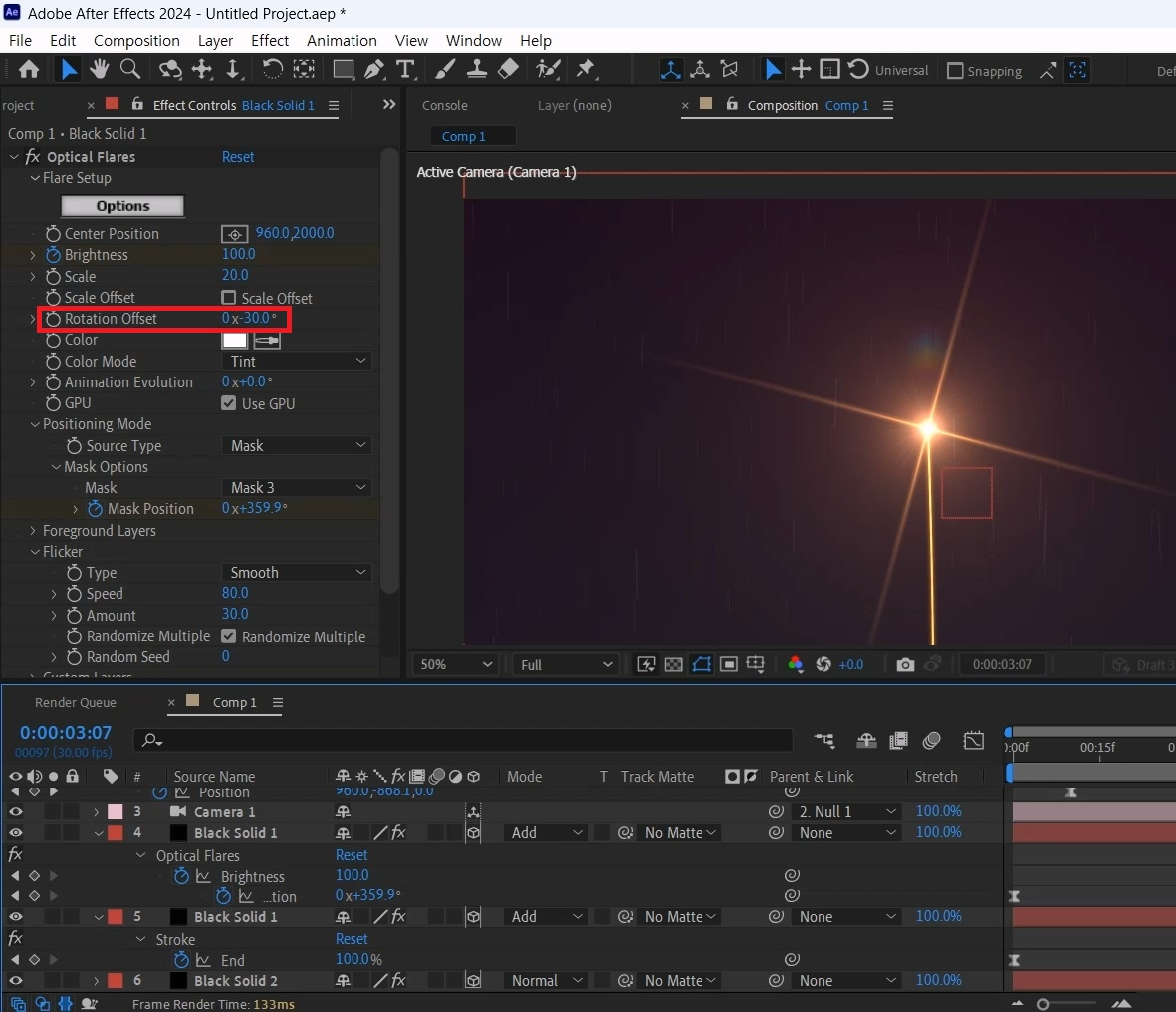The height and width of the screenshot is (1012, 1176).
Task: Select the Selection tool arrow
Action: tap(69, 70)
